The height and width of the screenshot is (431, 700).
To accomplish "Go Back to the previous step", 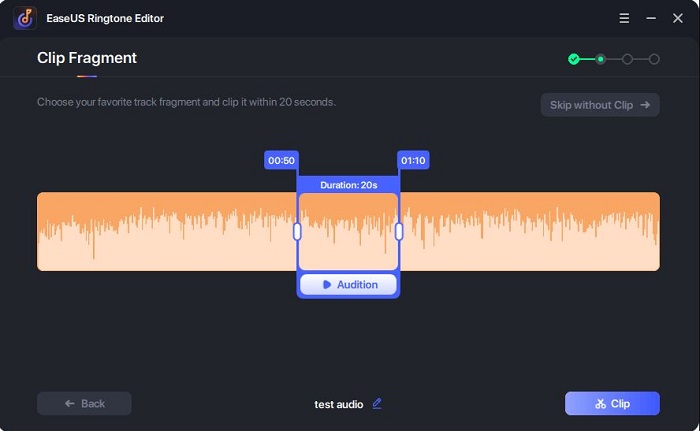I will point(84,404).
